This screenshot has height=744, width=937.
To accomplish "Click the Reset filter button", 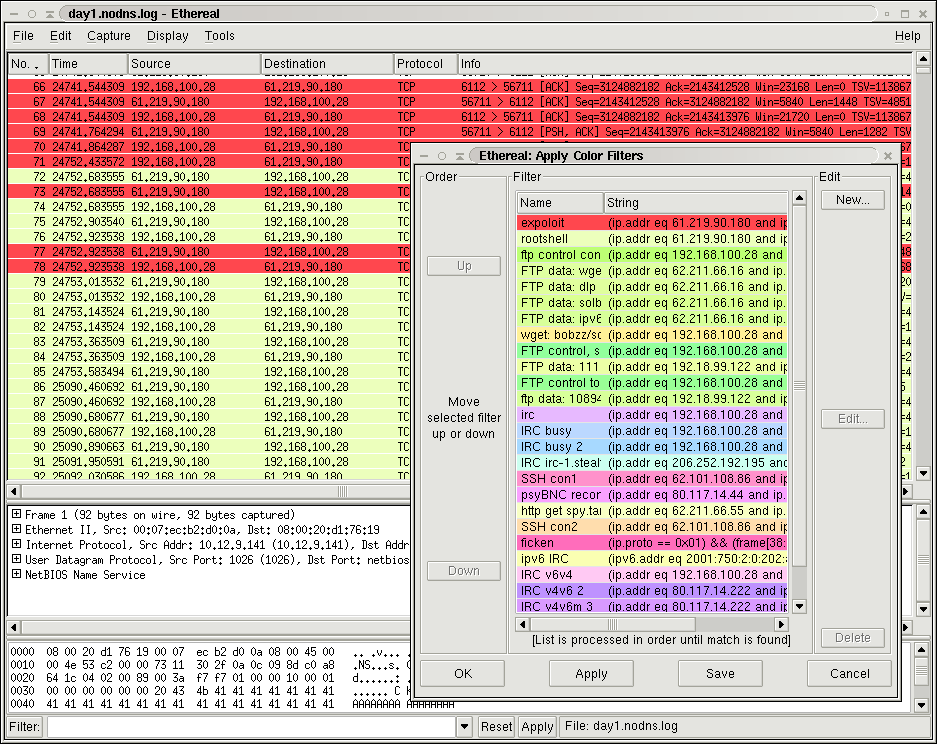I will pyautogui.click(x=497, y=727).
